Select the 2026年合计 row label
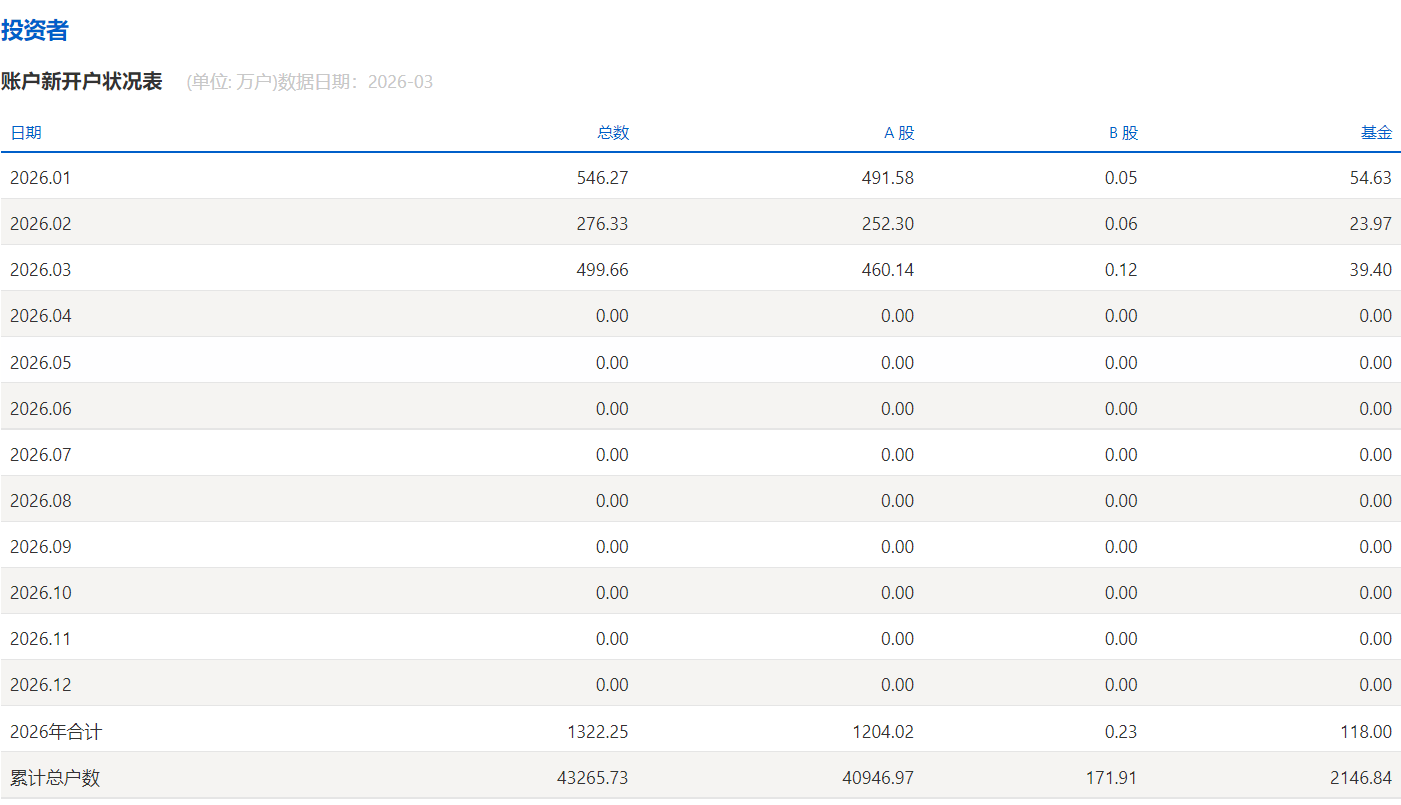Image resolution: width=1401 pixels, height=805 pixels. (x=56, y=732)
